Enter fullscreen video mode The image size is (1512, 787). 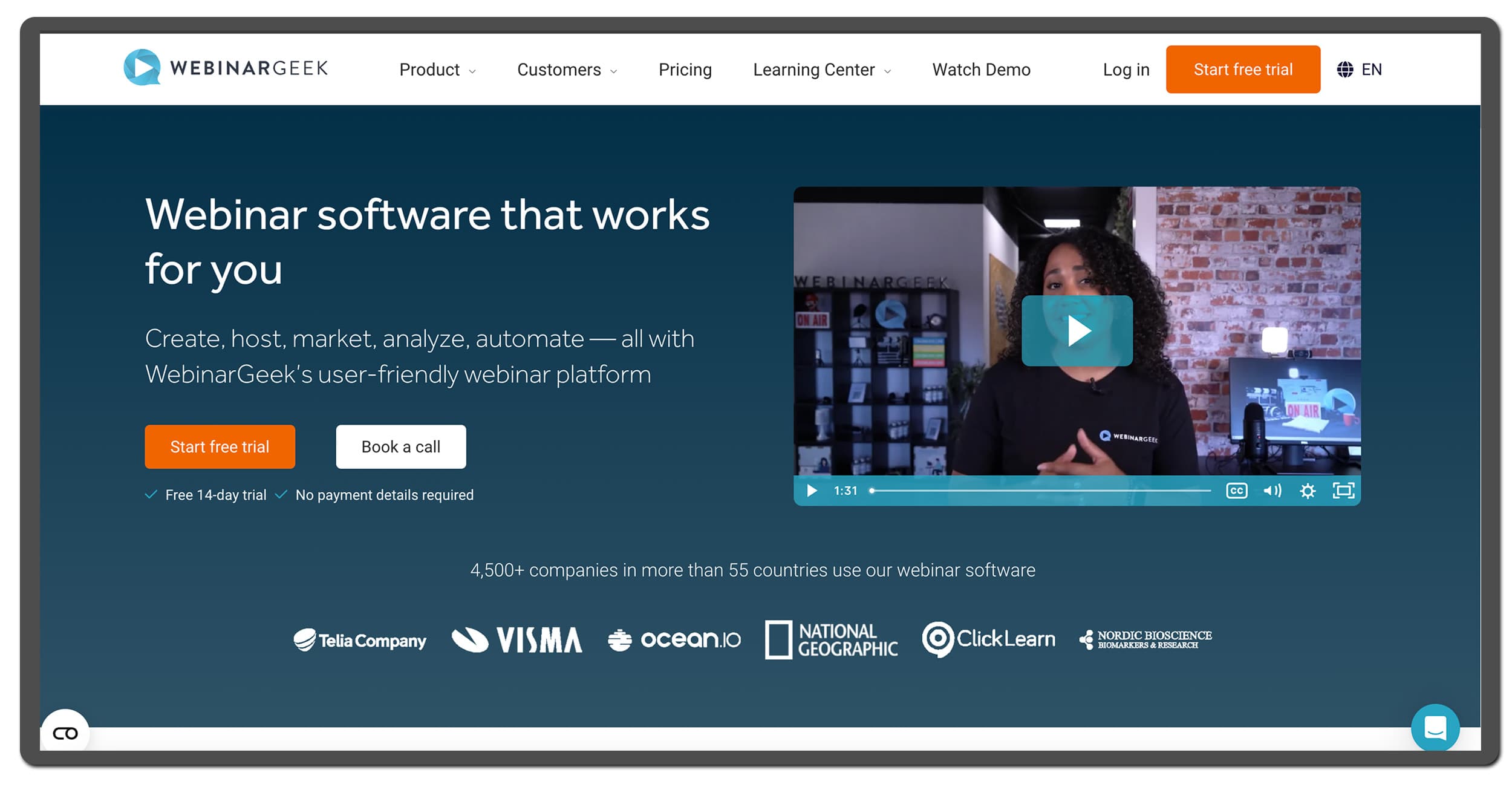(1343, 491)
